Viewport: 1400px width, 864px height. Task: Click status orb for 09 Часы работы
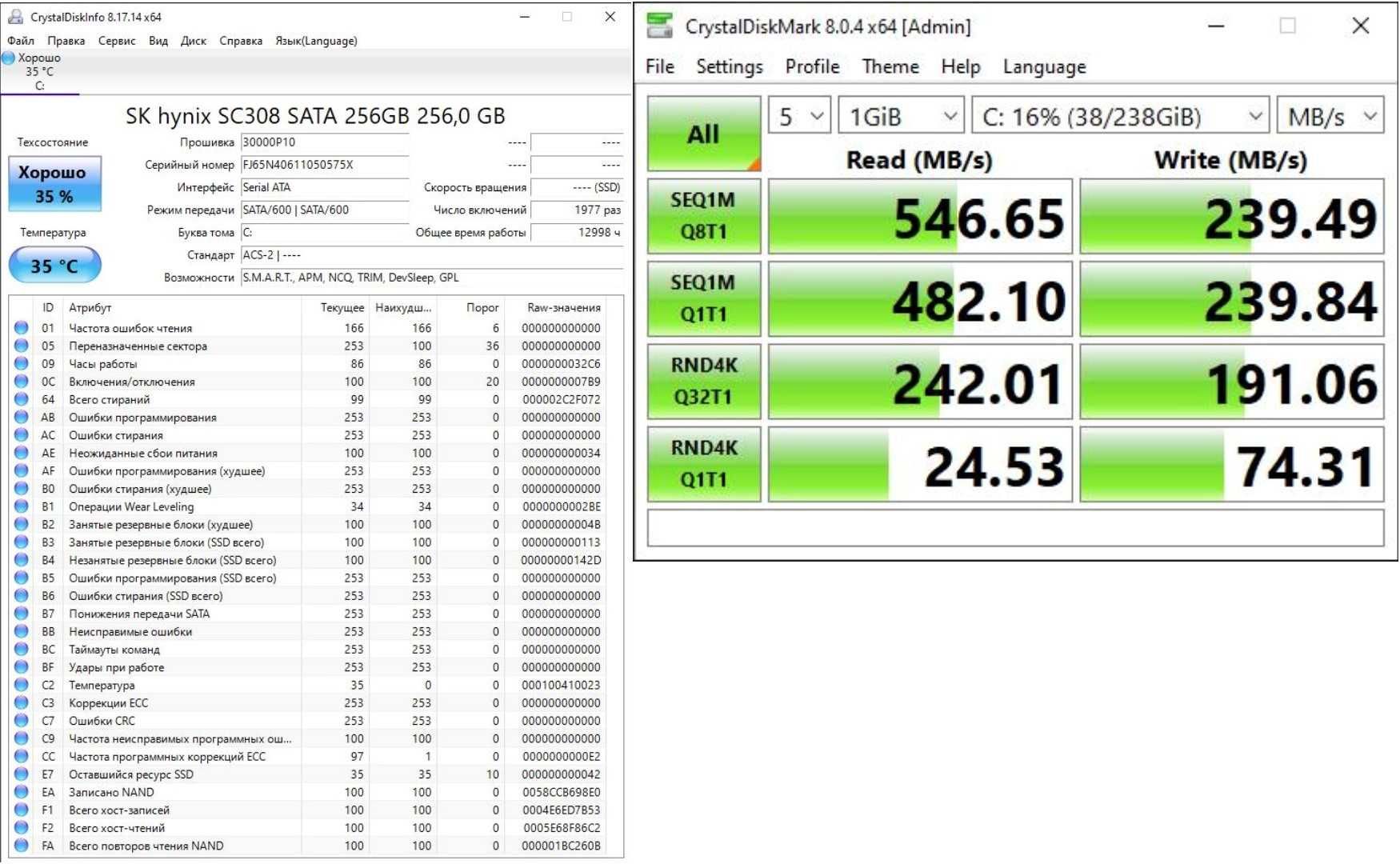coord(22,363)
